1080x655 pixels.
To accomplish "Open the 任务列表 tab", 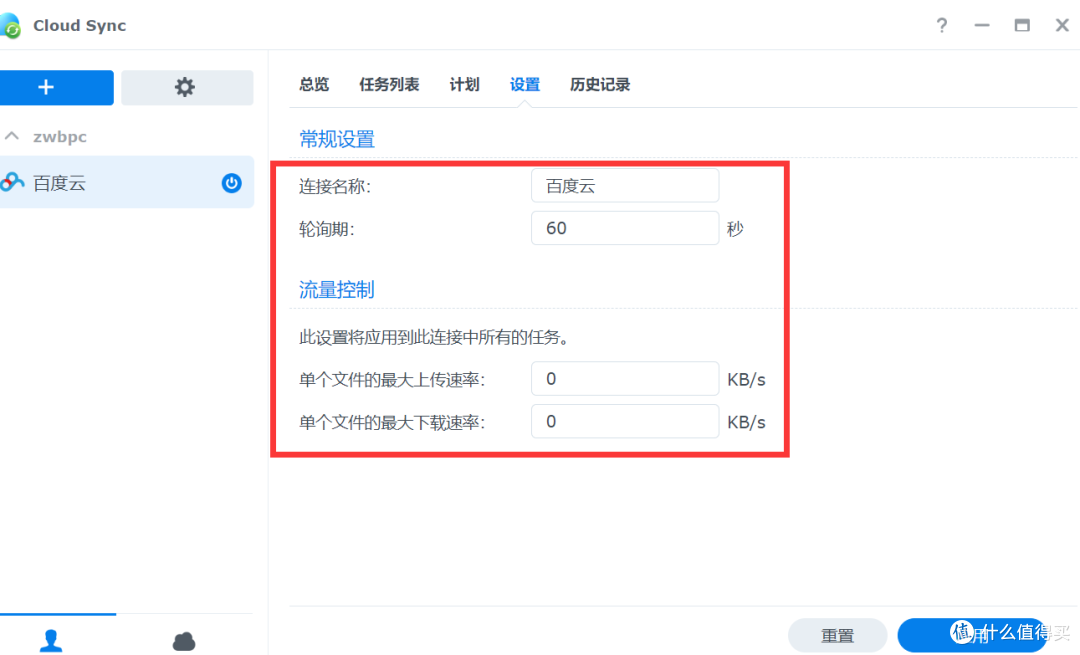I will [389, 85].
